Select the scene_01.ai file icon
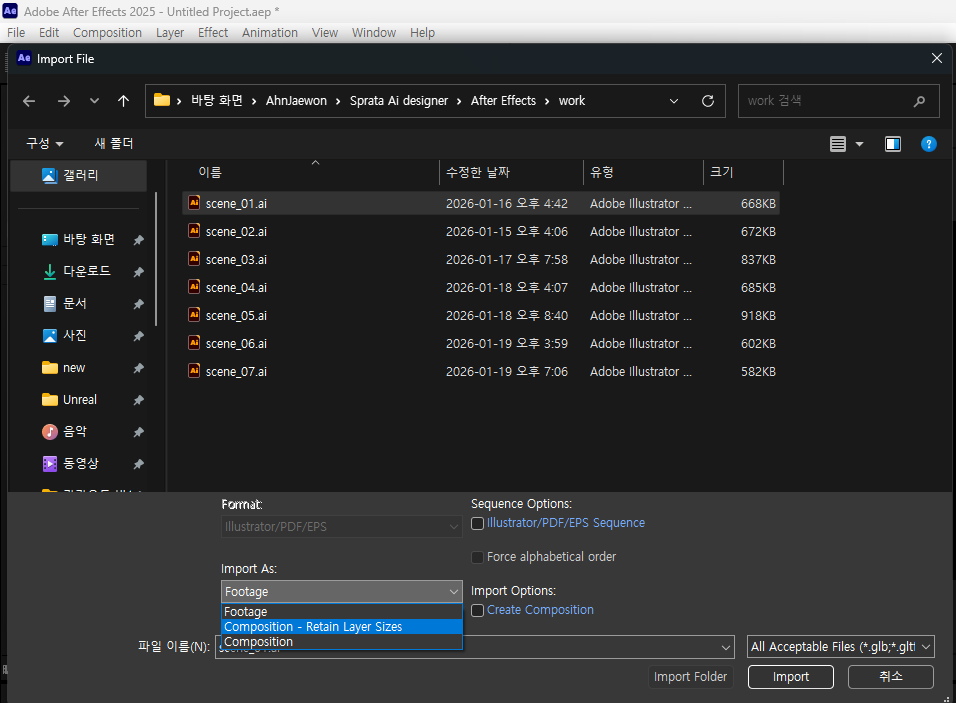This screenshot has width=956, height=703. (x=194, y=203)
